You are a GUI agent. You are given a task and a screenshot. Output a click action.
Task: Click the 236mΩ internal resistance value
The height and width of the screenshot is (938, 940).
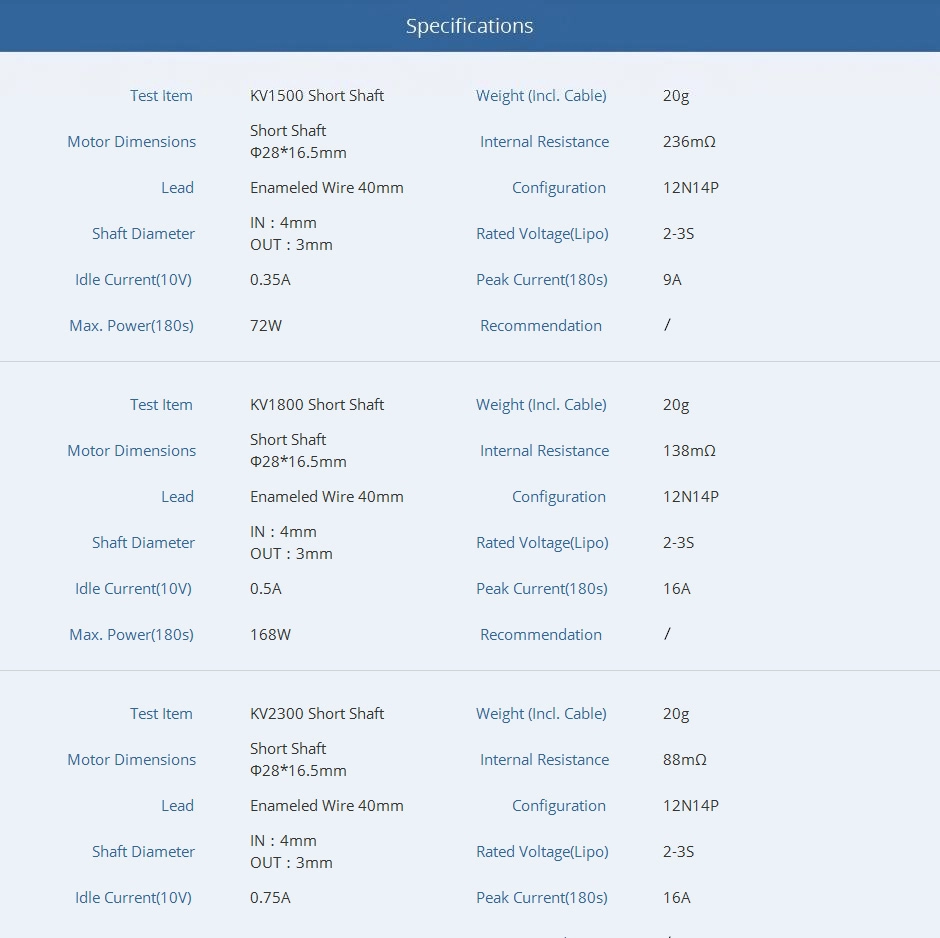[x=689, y=142]
